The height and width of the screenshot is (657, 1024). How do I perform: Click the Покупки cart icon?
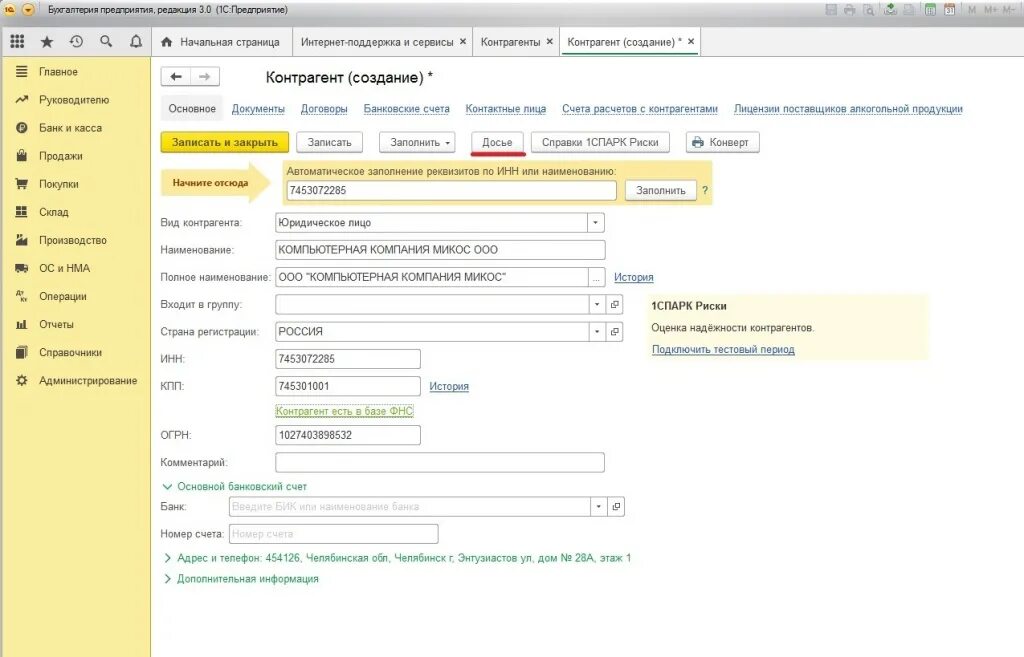22,184
